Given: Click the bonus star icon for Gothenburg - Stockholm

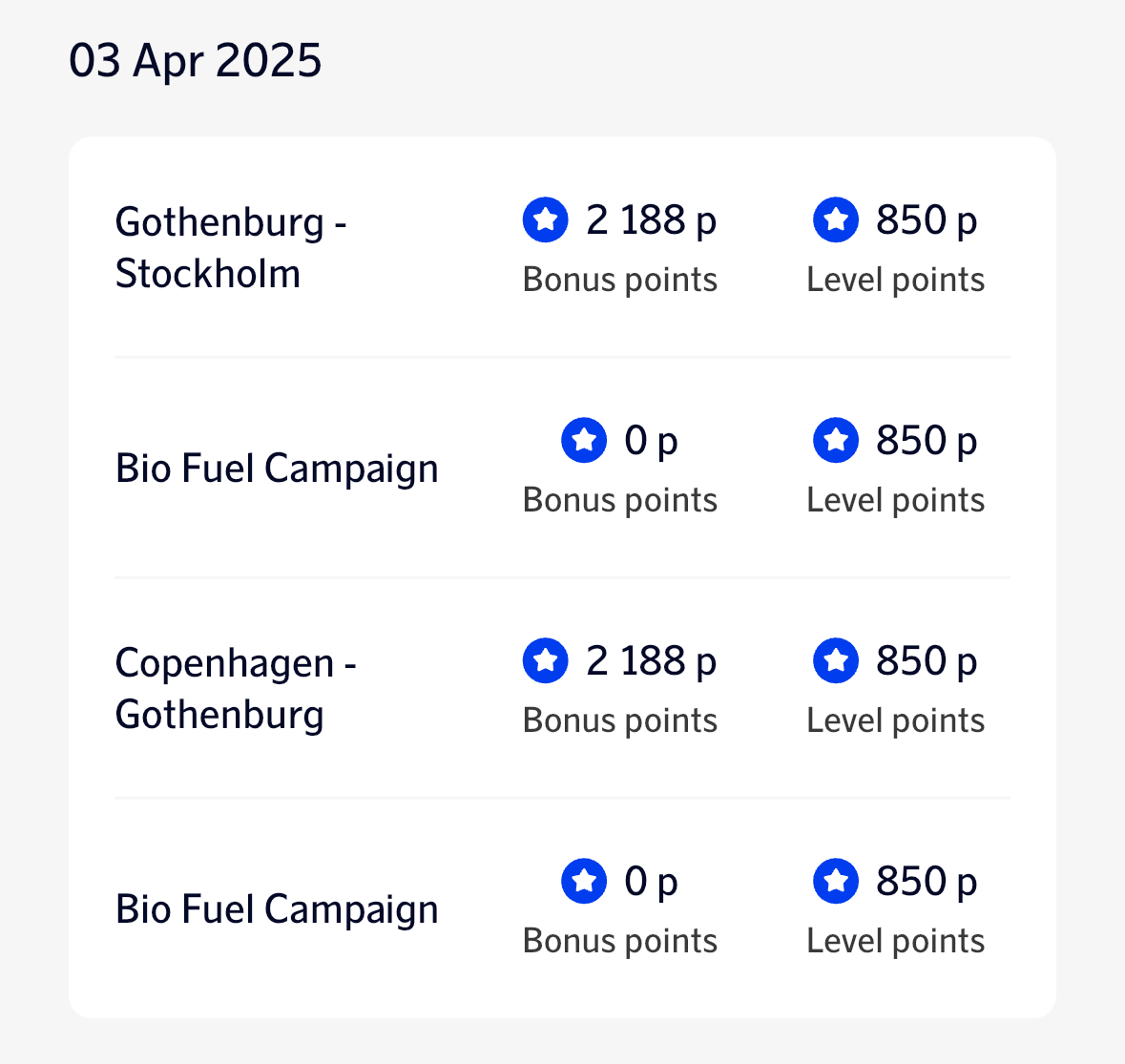Looking at the screenshot, I should click(546, 220).
